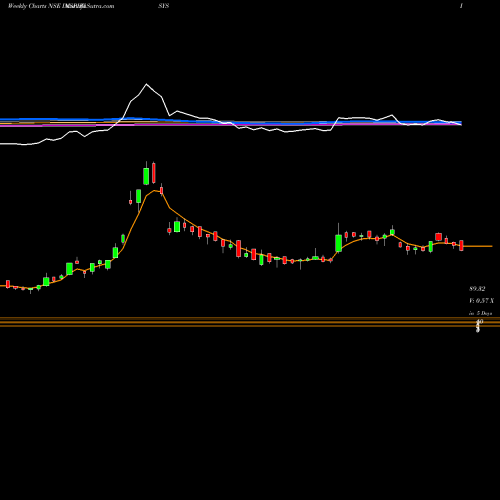Click the tall green candle at the price peak
This screenshot has width=500, height=500.
tap(146, 176)
